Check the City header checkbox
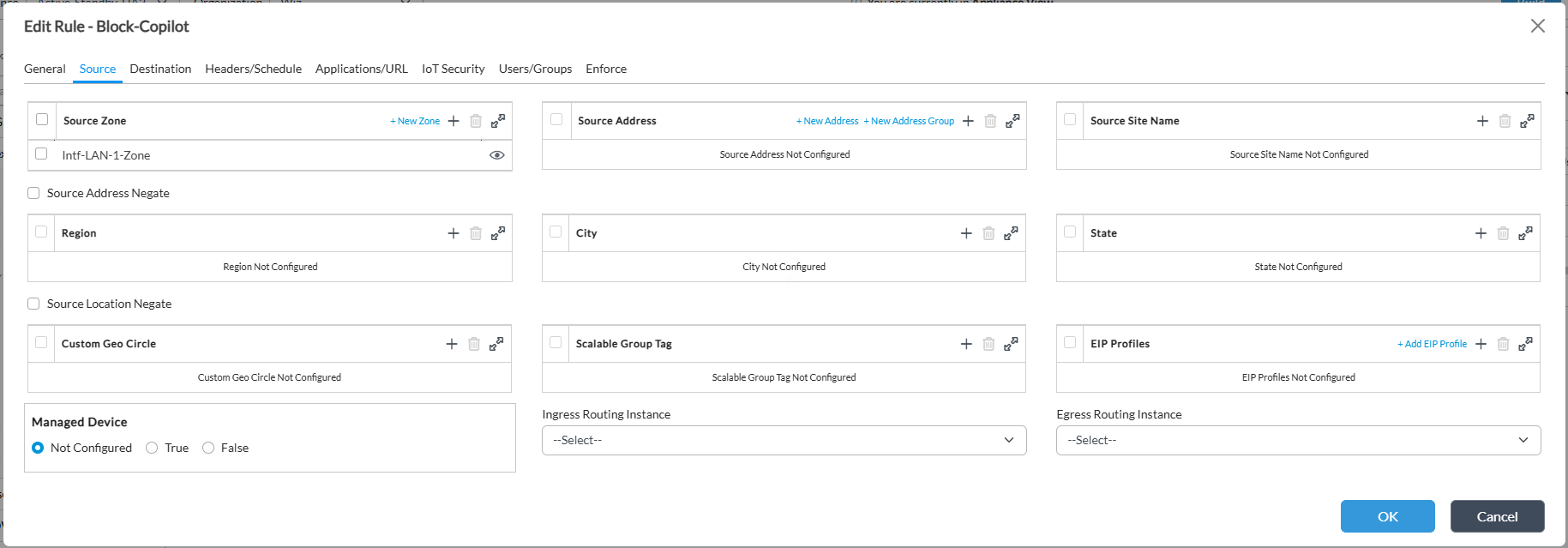Image resolution: width=1568 pixels, height=548 pixels. pos(556,232)
